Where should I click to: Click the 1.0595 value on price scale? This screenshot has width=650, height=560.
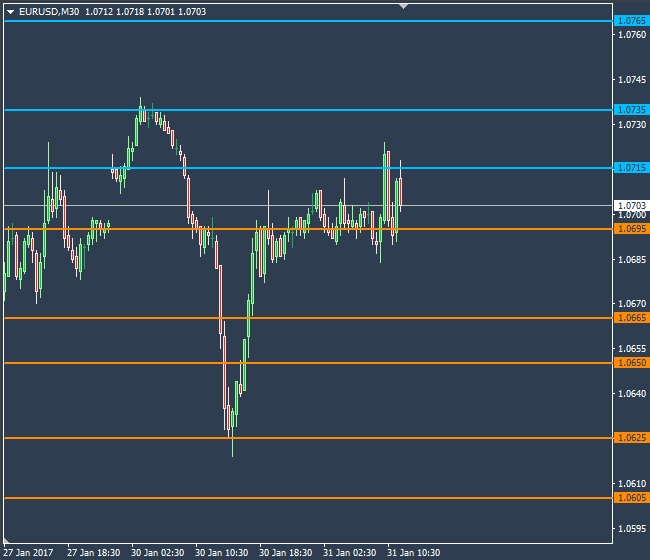(x=631, y=528)
